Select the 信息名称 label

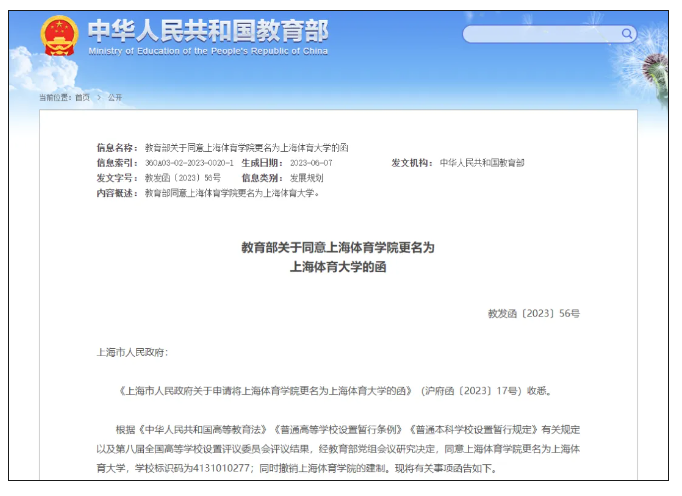click(117, 148)
